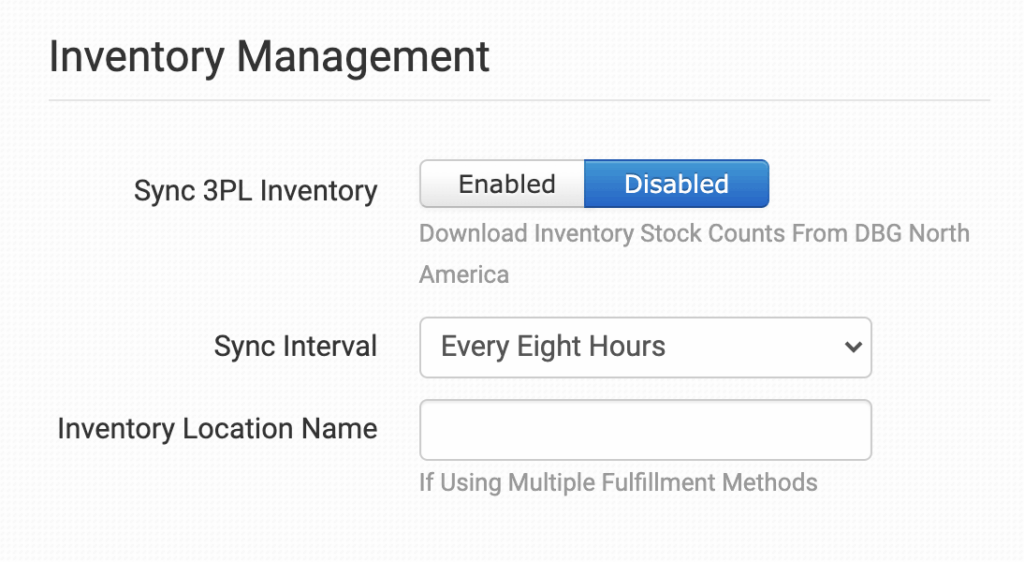Click the word "Inventory" in the page title

[x=136, y=57]
